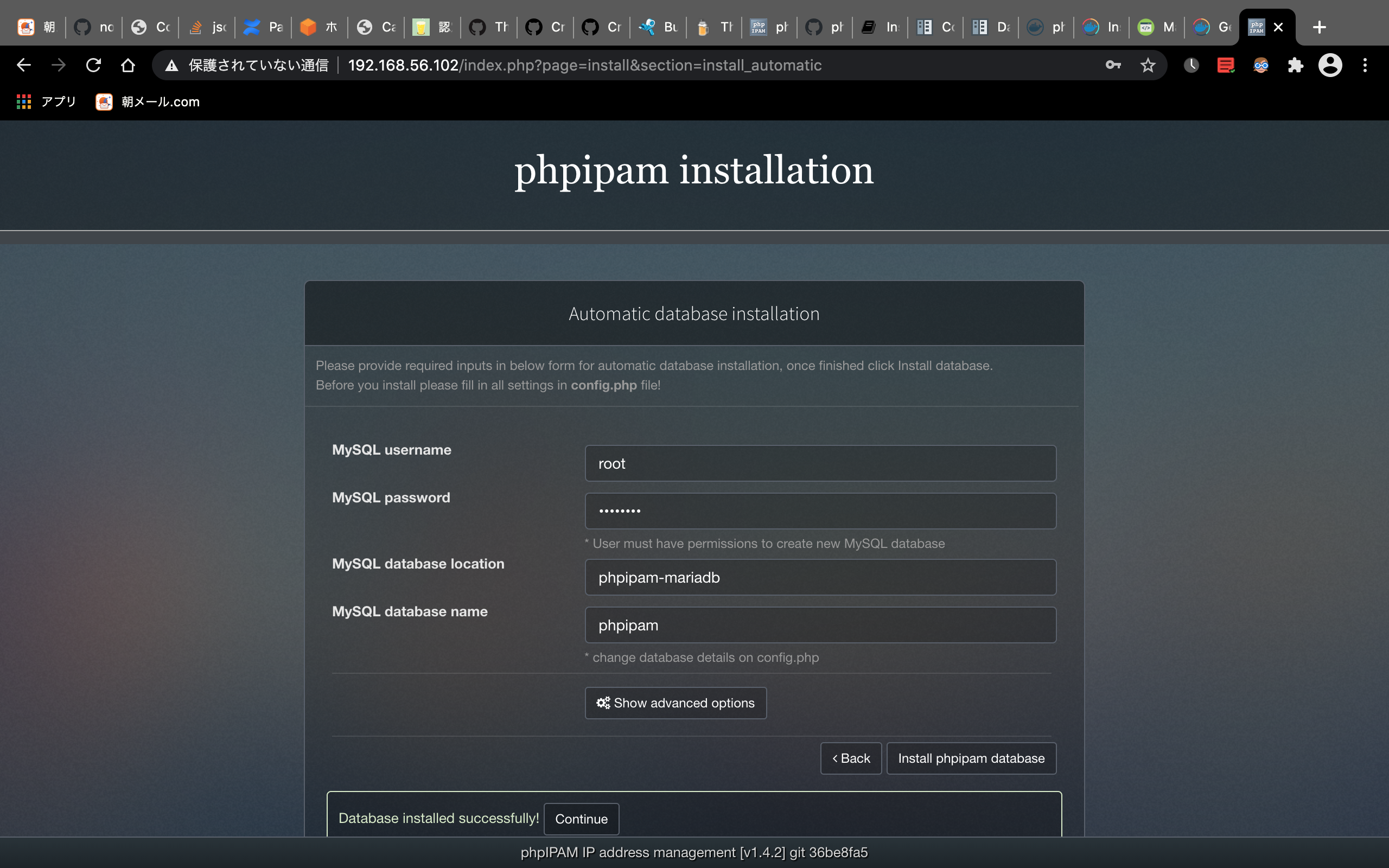Screen dimensions: 1389x868
Task: Click Continue after successful install
Action: (x=581, y=819)
